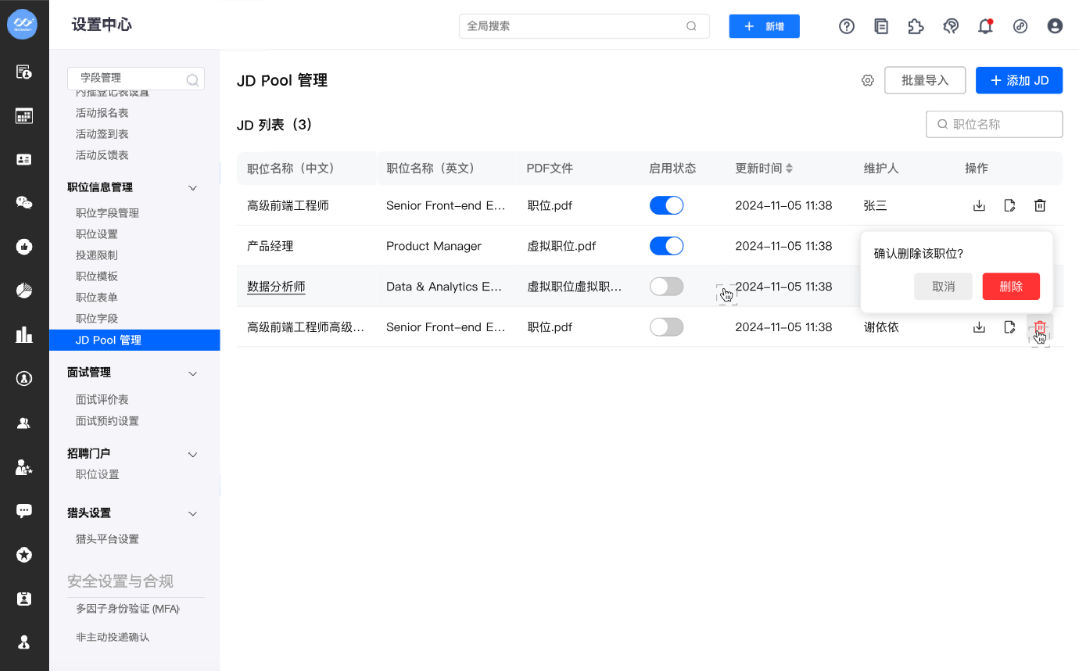Open the name badge sidebar icon

tap(24, 599)
